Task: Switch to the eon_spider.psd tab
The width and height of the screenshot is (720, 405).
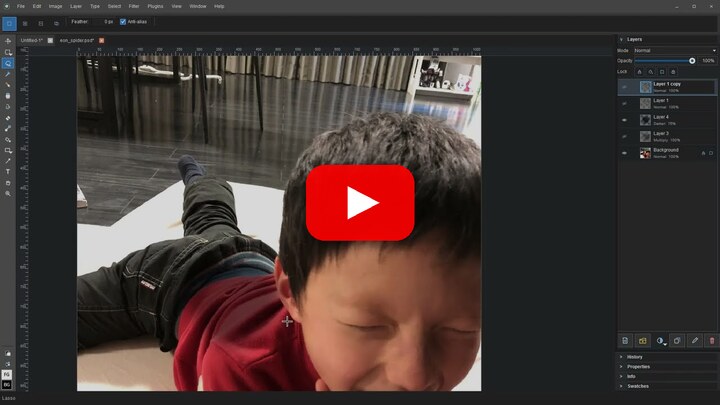Action: [x=77, y=40]
